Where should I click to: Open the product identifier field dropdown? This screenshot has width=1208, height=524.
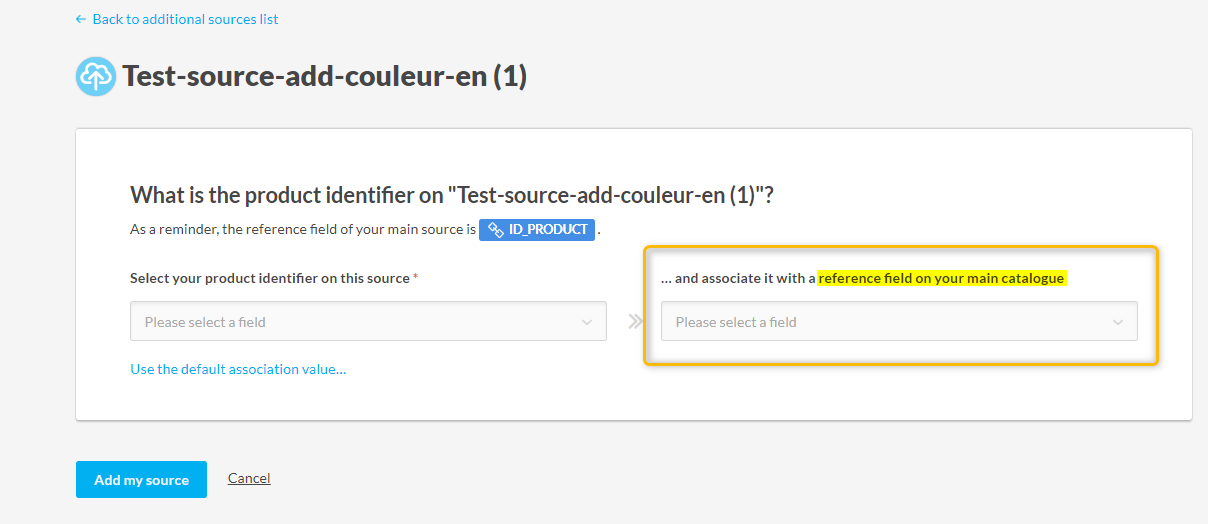pyautogui.click(x=368, y=322)
